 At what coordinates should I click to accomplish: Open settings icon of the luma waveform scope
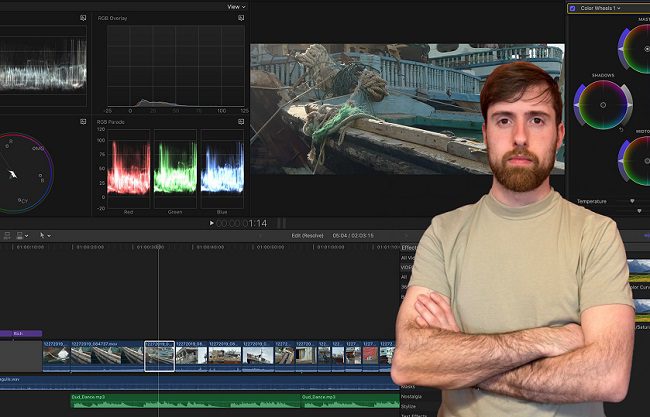pos(83,18)
